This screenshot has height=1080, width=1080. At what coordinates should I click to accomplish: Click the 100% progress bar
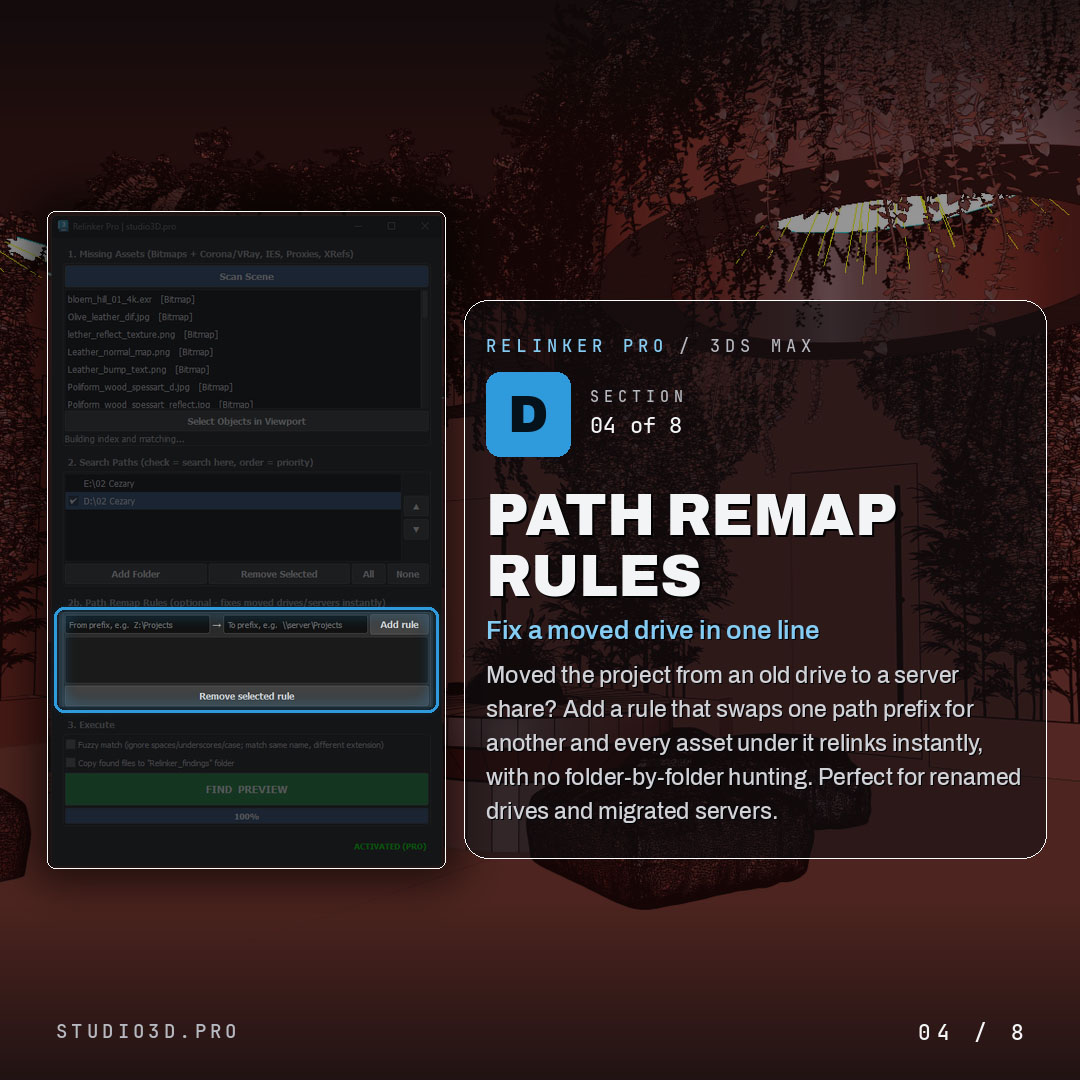pyautogui.click(x=247, y=816)
